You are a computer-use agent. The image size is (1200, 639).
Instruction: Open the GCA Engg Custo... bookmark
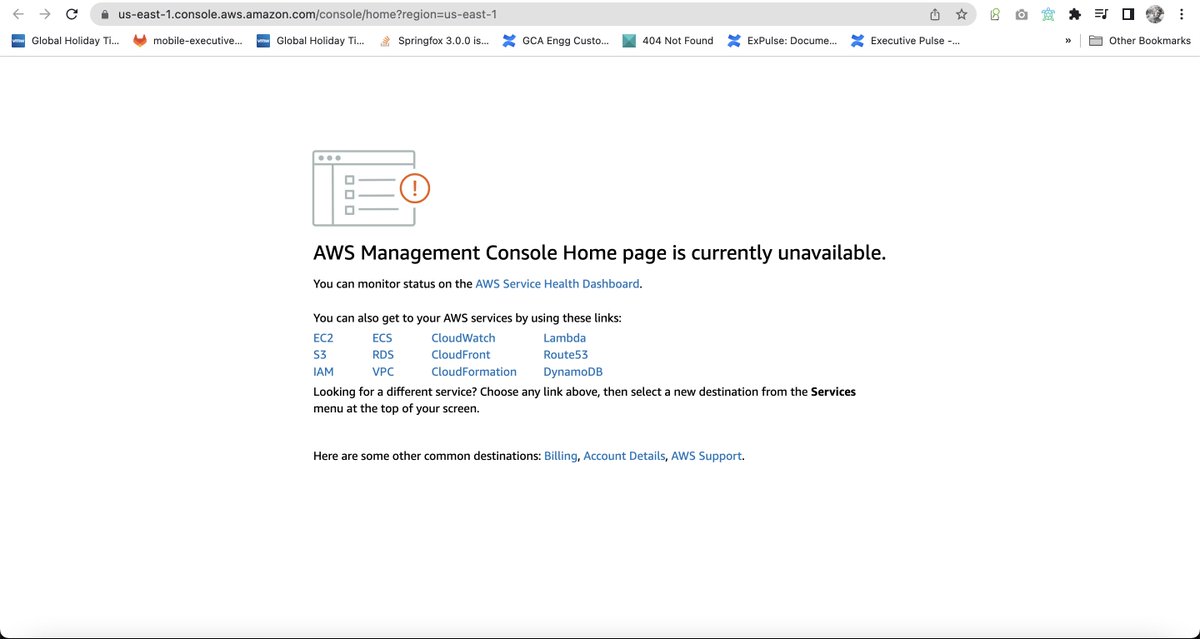point(555,41)
